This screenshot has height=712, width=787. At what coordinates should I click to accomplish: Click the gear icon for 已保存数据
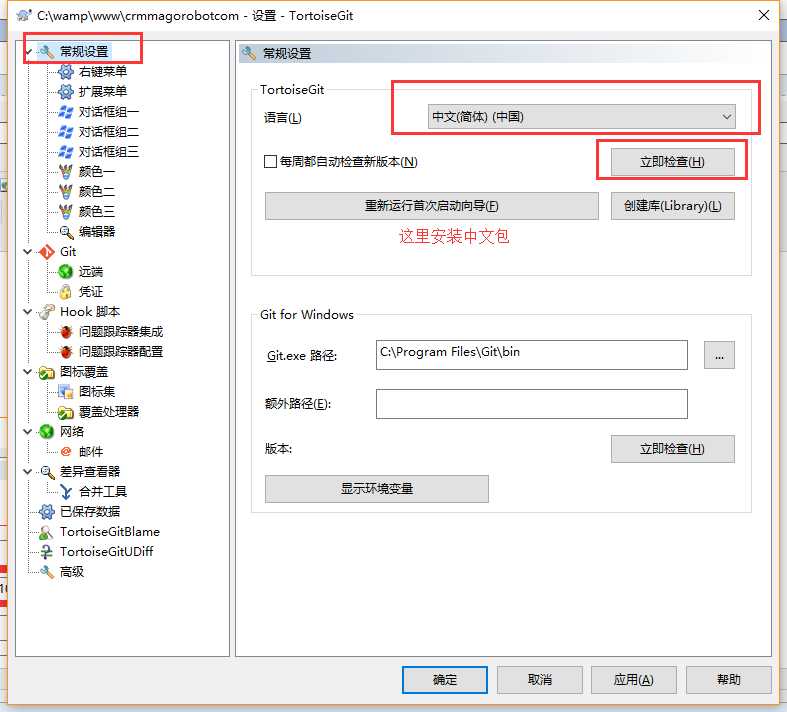47,512
